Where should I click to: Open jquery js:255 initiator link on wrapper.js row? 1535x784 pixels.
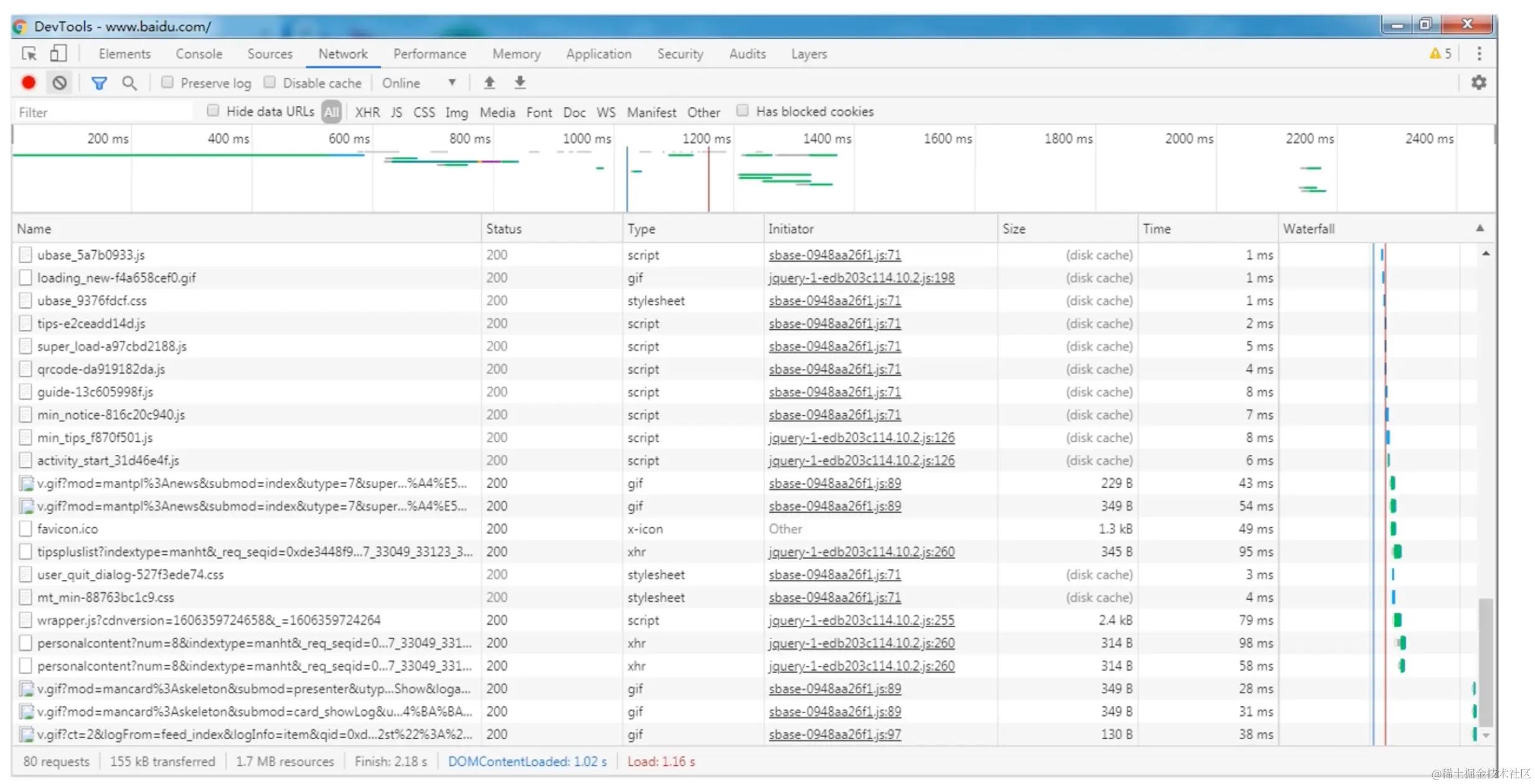tap(861, 620)
